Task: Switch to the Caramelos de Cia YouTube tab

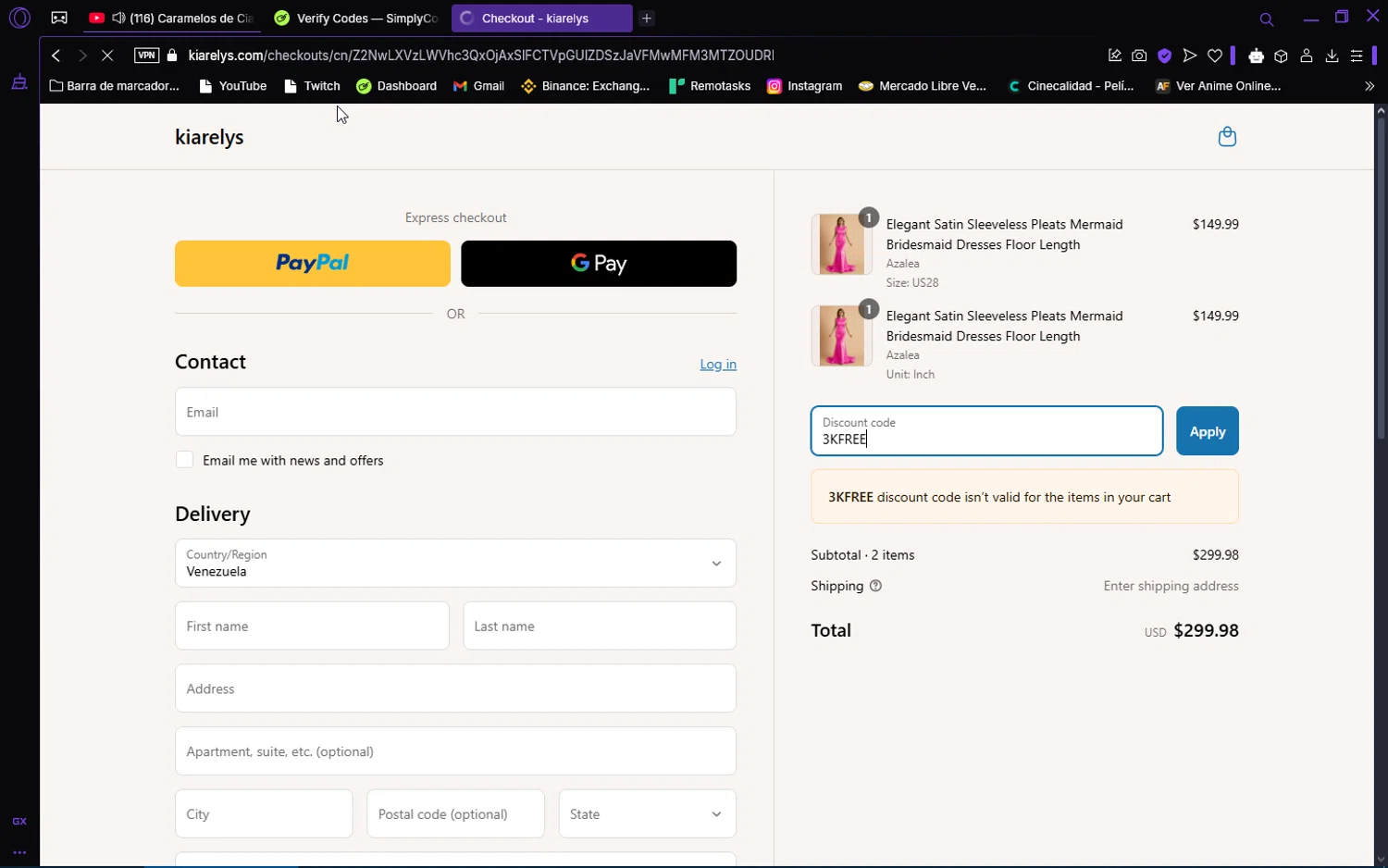Action: (171, 19)
